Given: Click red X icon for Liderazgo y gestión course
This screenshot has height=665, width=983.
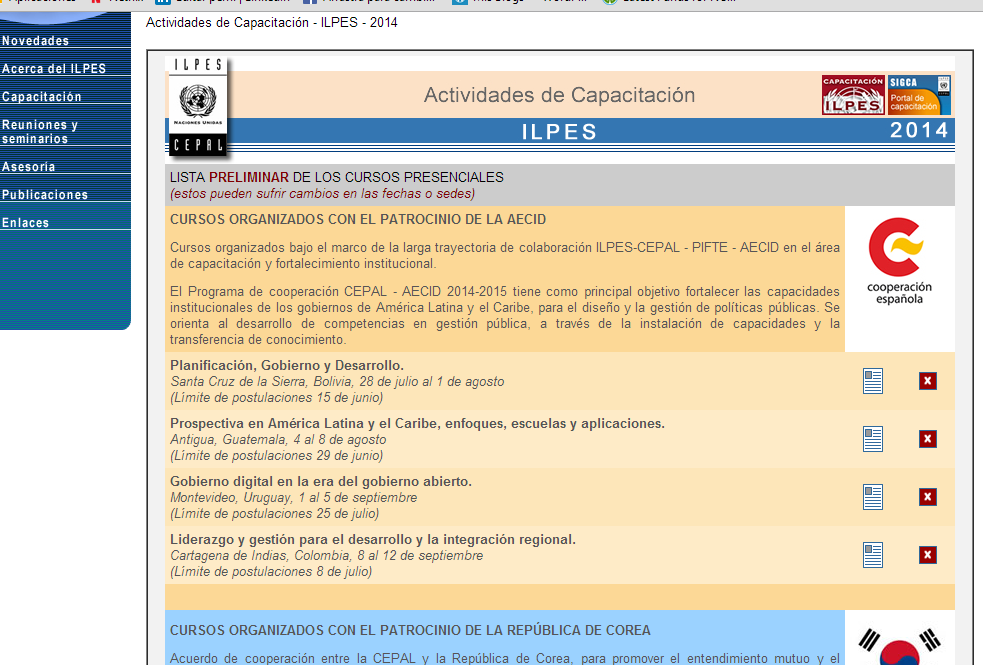Looking at the screenshot, I should pos(928,555).
